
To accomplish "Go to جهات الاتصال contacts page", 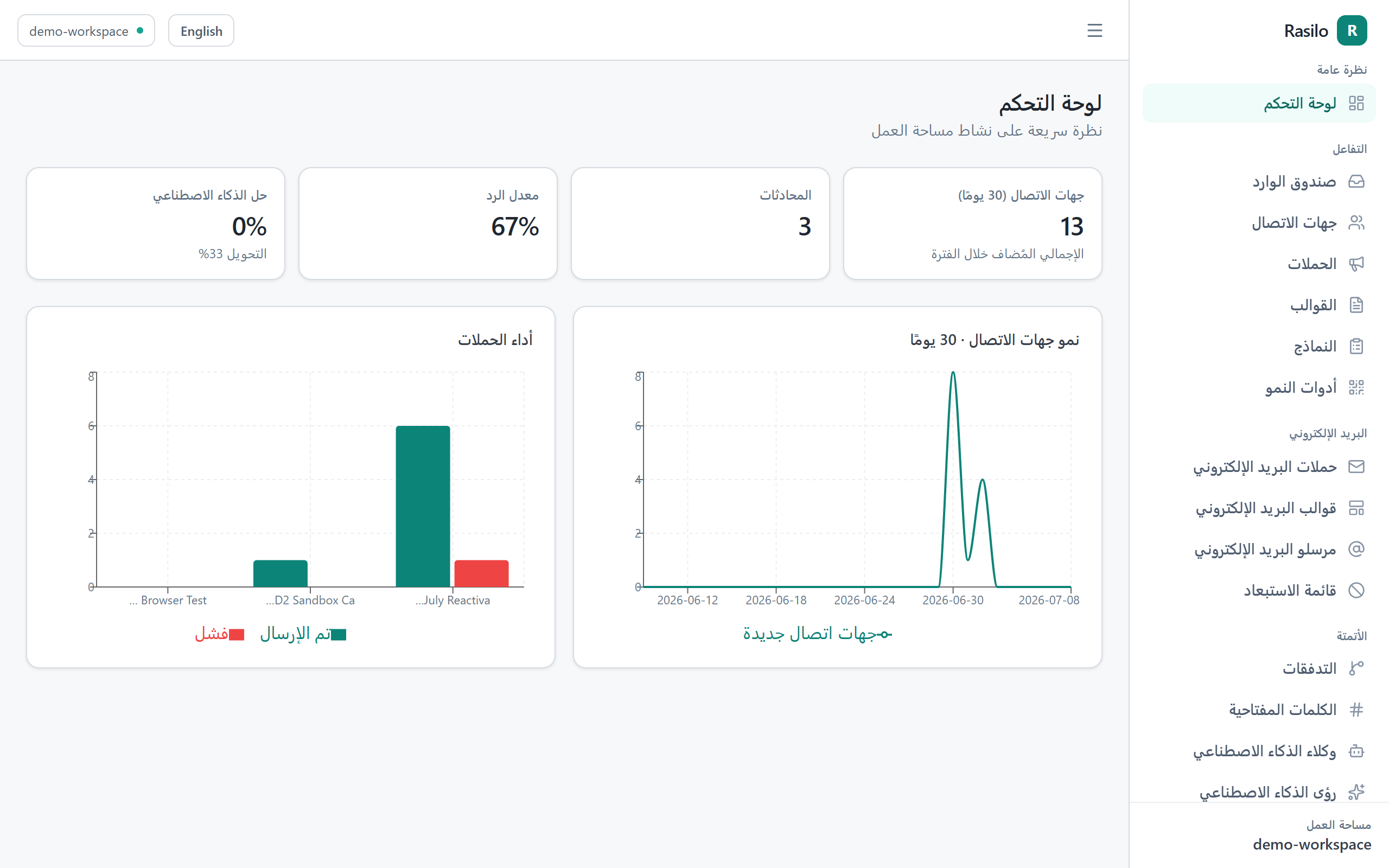I will click(x=1259, y=223).
